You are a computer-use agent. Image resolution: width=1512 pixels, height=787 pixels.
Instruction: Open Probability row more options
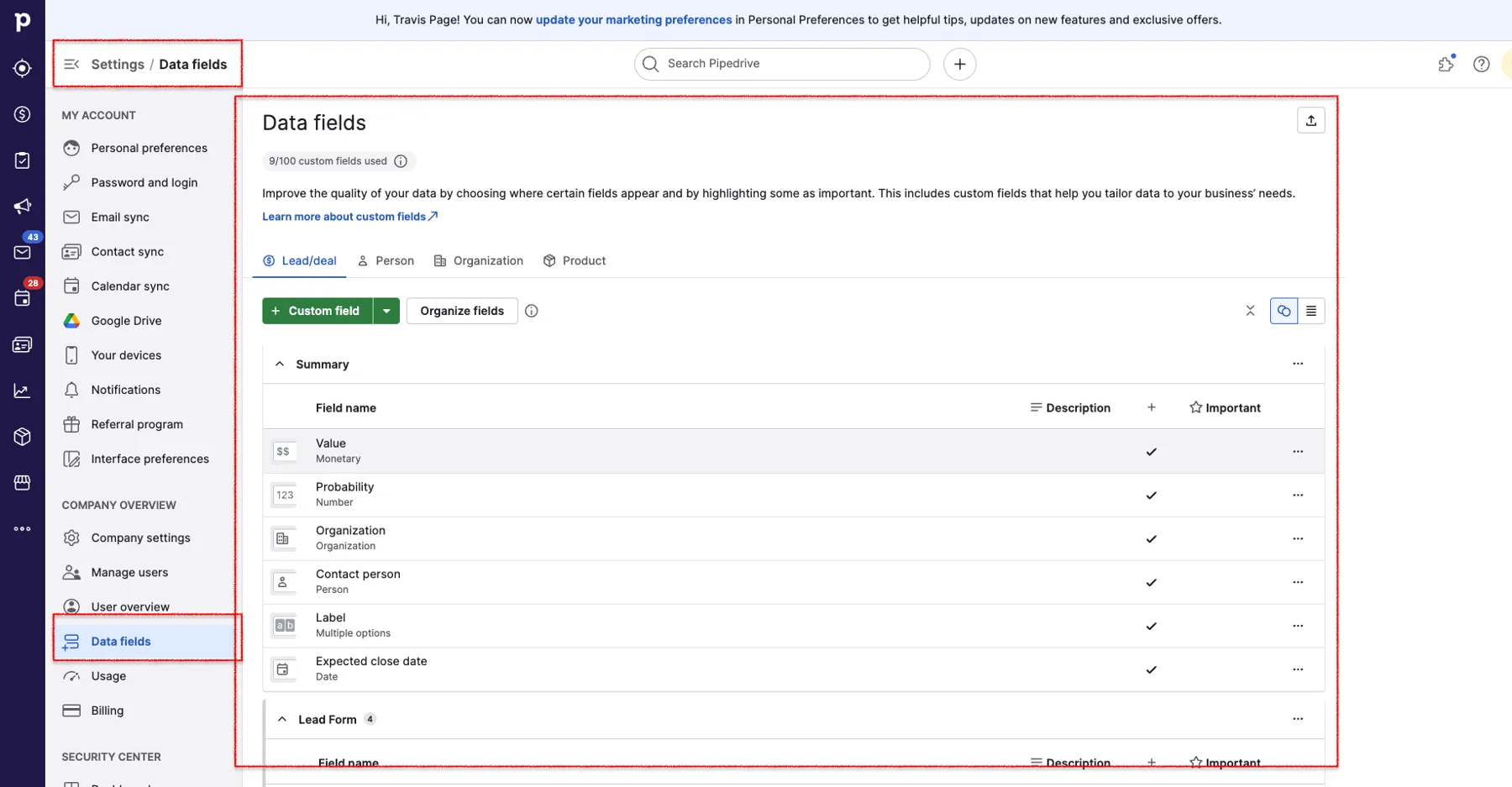coord(1298,496)
